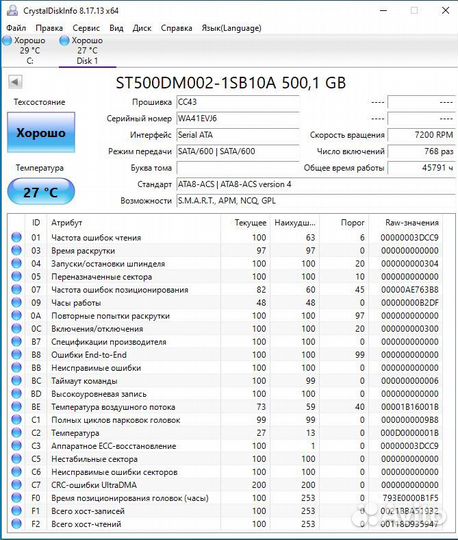Click status icon of Таймаут команды row
458x540 pixels.
(x=16, y=381)
